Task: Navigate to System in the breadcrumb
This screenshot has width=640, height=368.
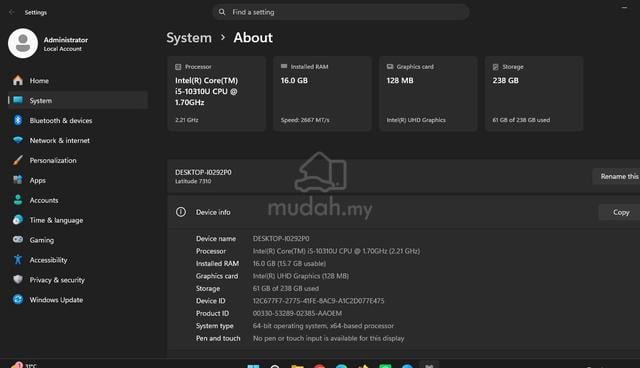Action: (x=189, y=38)
